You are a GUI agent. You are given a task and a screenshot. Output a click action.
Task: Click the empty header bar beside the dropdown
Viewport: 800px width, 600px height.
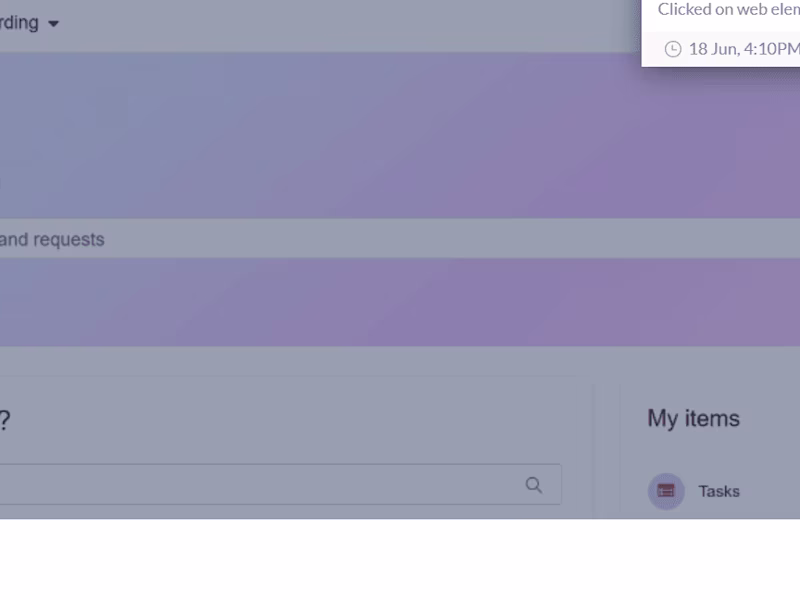(347, 26)
